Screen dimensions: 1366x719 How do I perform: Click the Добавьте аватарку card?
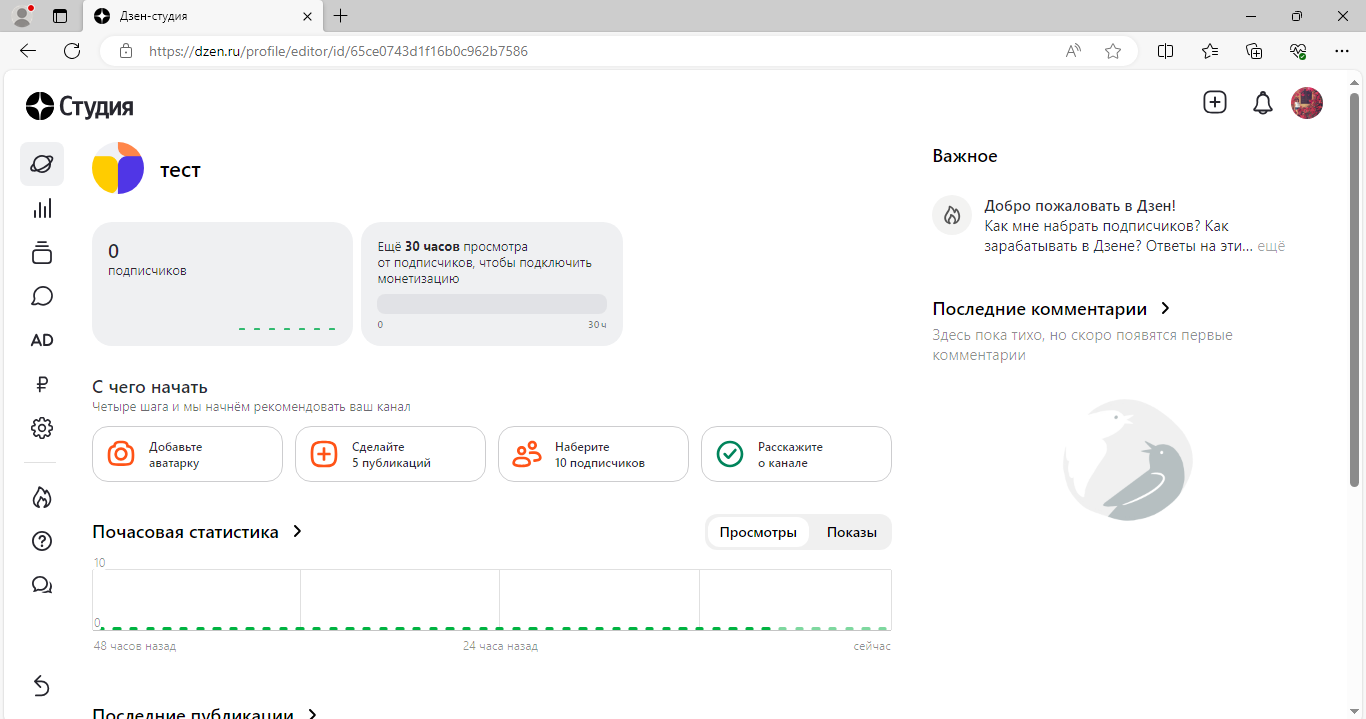click(187, 454)
